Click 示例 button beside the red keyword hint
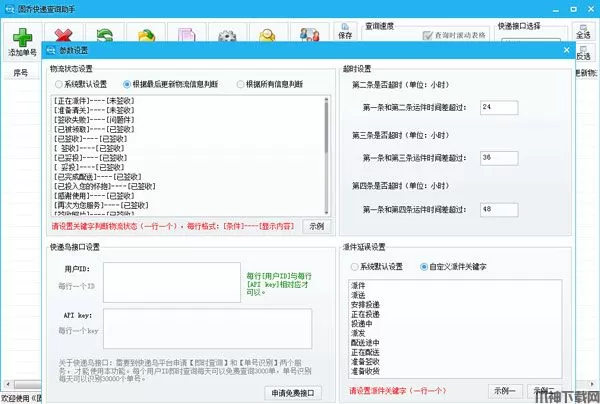This screenshot has width=600, height=404. 315,227
